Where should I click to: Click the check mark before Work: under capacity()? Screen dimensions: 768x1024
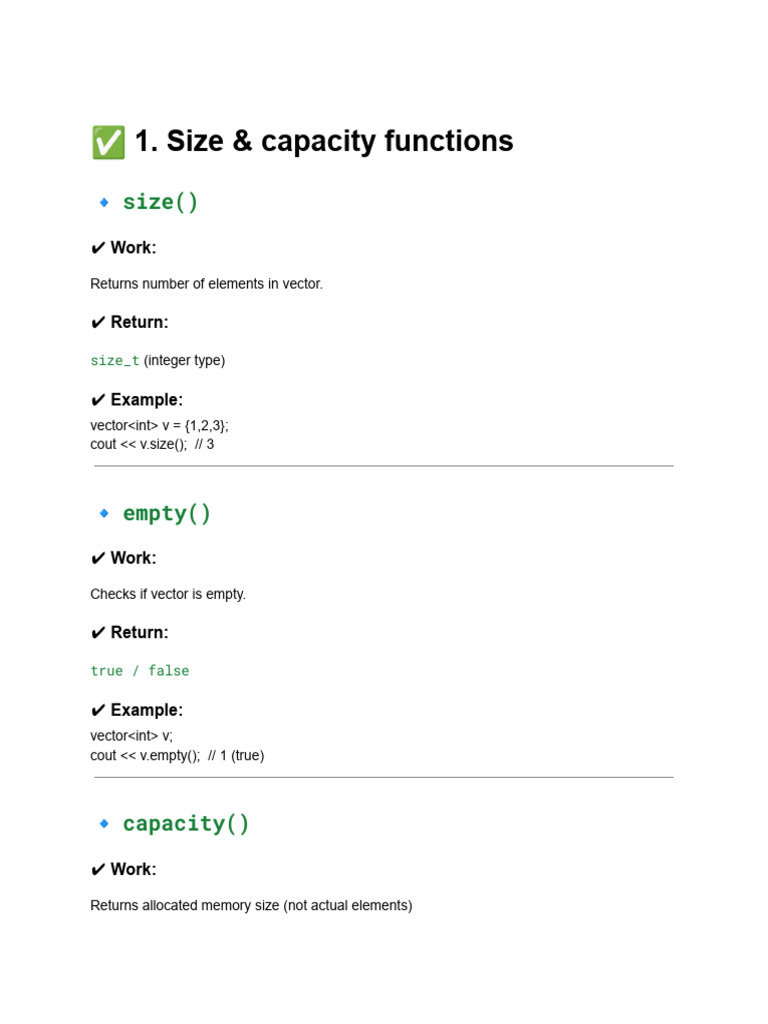click(x=98, y=869)
